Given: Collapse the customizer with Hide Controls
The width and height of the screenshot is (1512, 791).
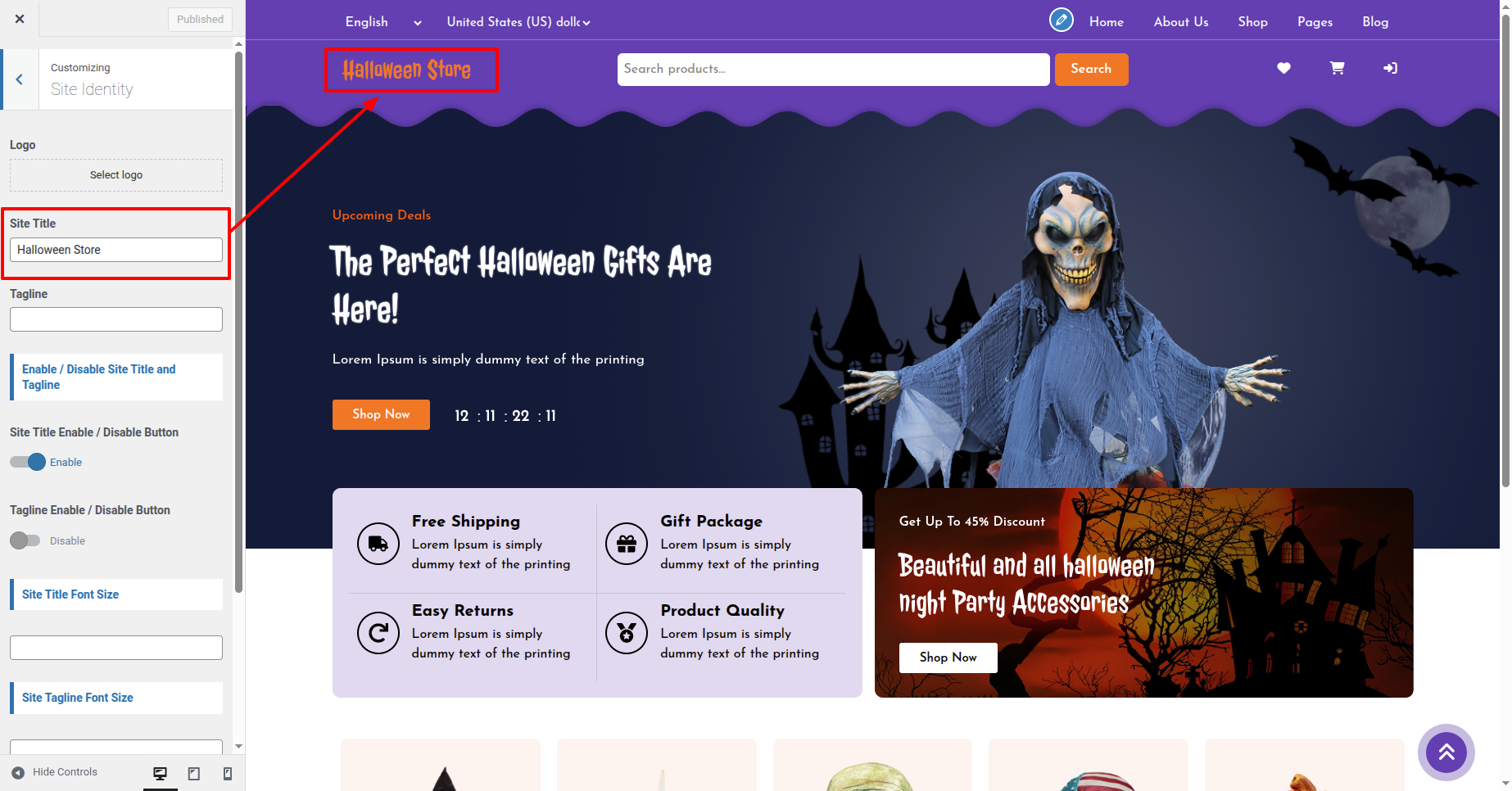Looking at the screenshot, I should pos(54,772).
